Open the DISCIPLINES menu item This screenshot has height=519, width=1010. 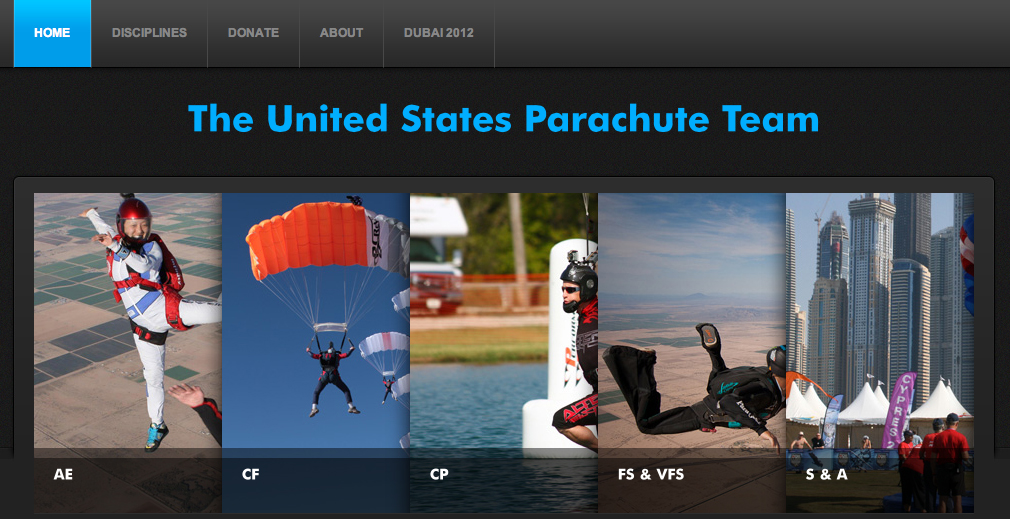click(149, 33)
